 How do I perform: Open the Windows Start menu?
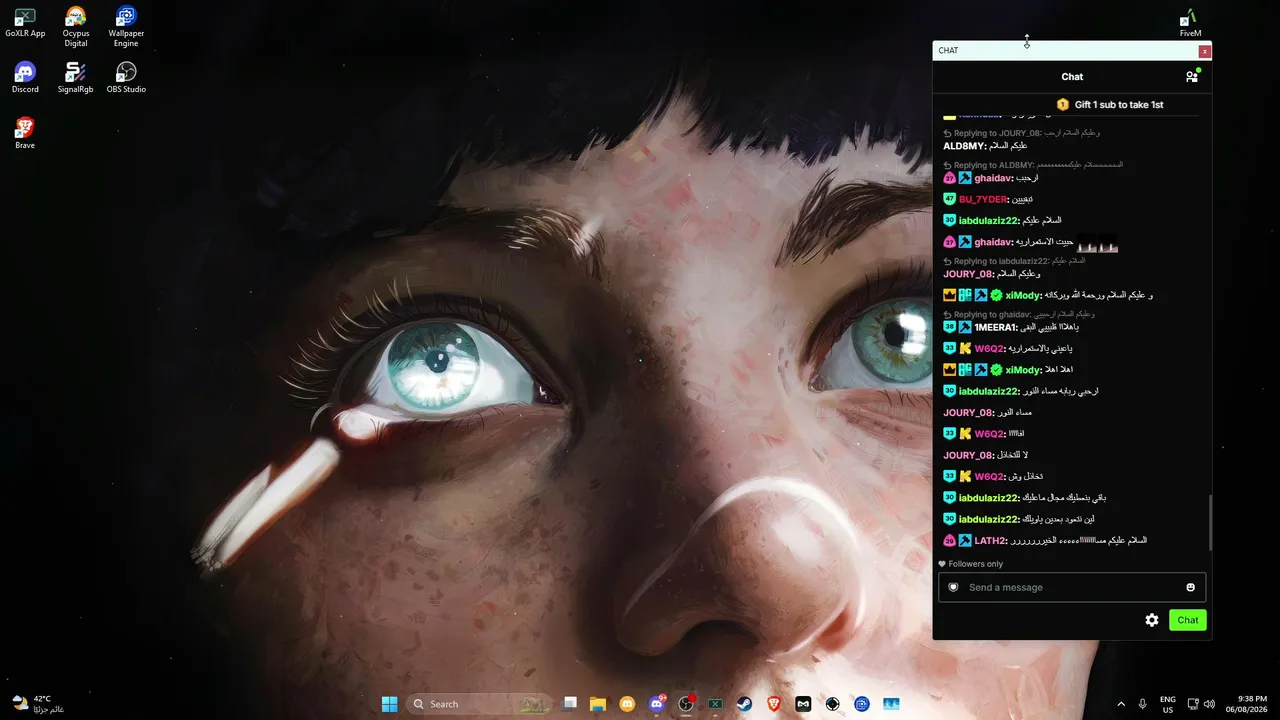pos(389,704)
